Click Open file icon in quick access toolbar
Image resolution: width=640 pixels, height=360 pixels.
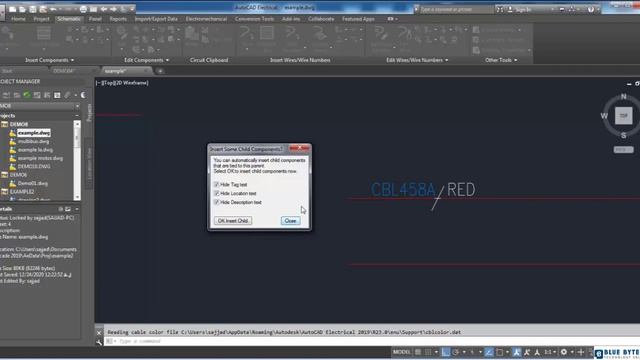(x=22, y=9)
